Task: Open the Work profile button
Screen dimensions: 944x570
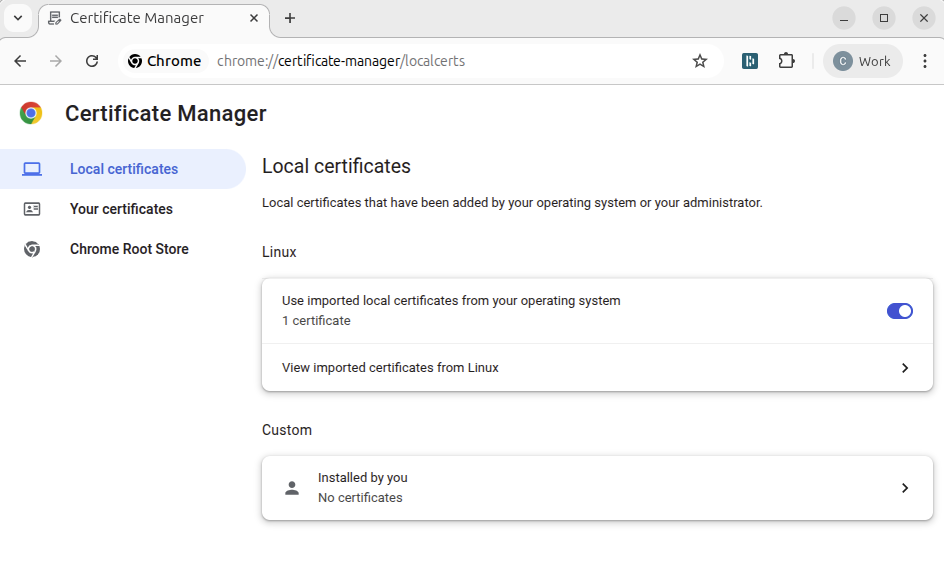Action: pyautogui.click(x=862, y=61)
